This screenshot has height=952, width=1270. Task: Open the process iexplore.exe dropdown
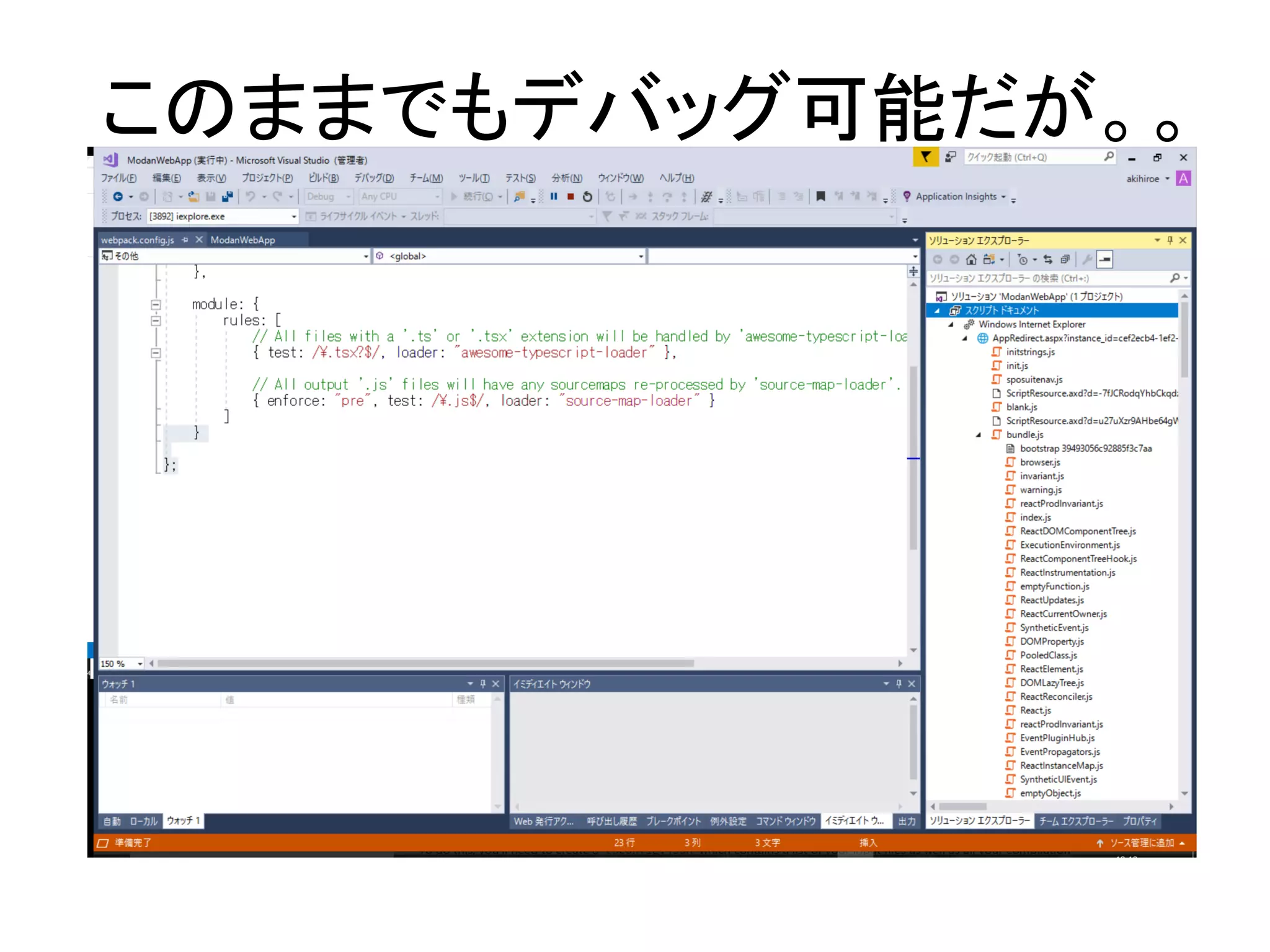click(x=294, y=216)
